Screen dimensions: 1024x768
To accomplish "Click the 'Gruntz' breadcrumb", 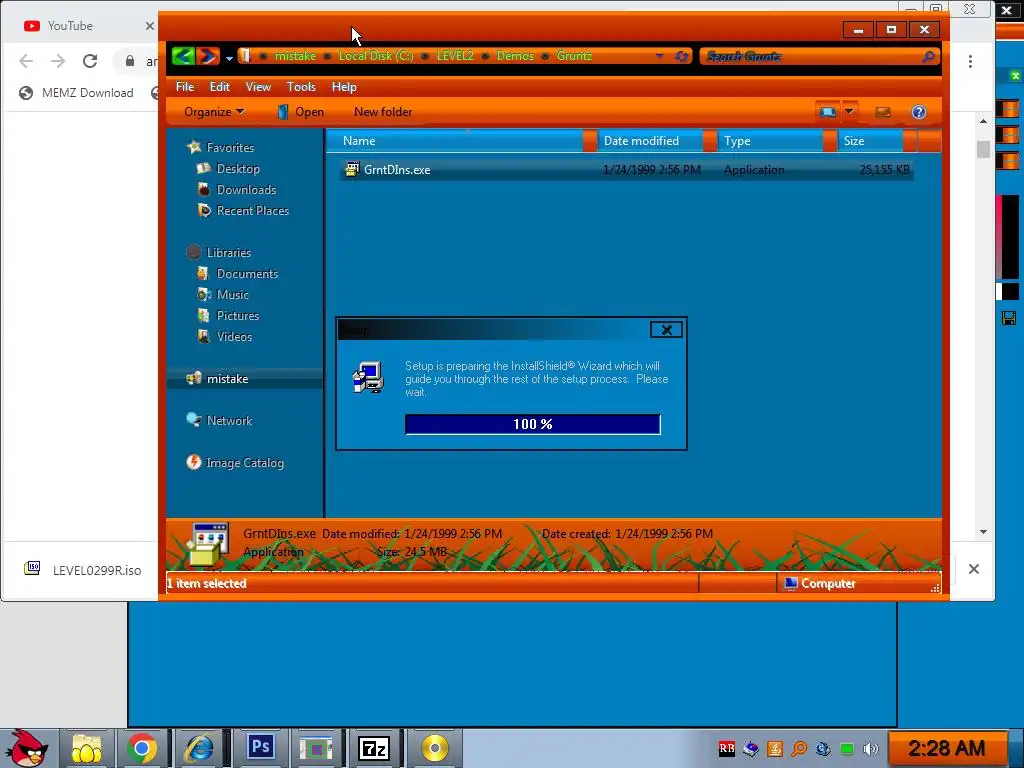I will 574,56.
